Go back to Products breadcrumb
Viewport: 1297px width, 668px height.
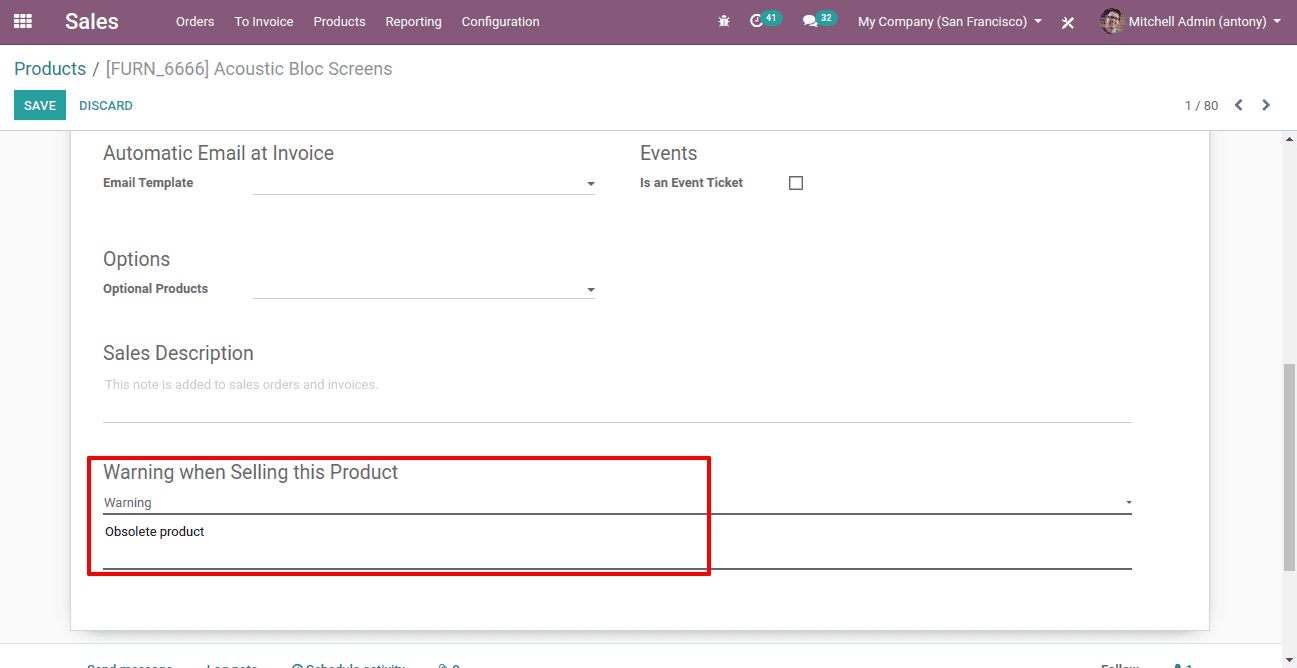click(50, 69)
